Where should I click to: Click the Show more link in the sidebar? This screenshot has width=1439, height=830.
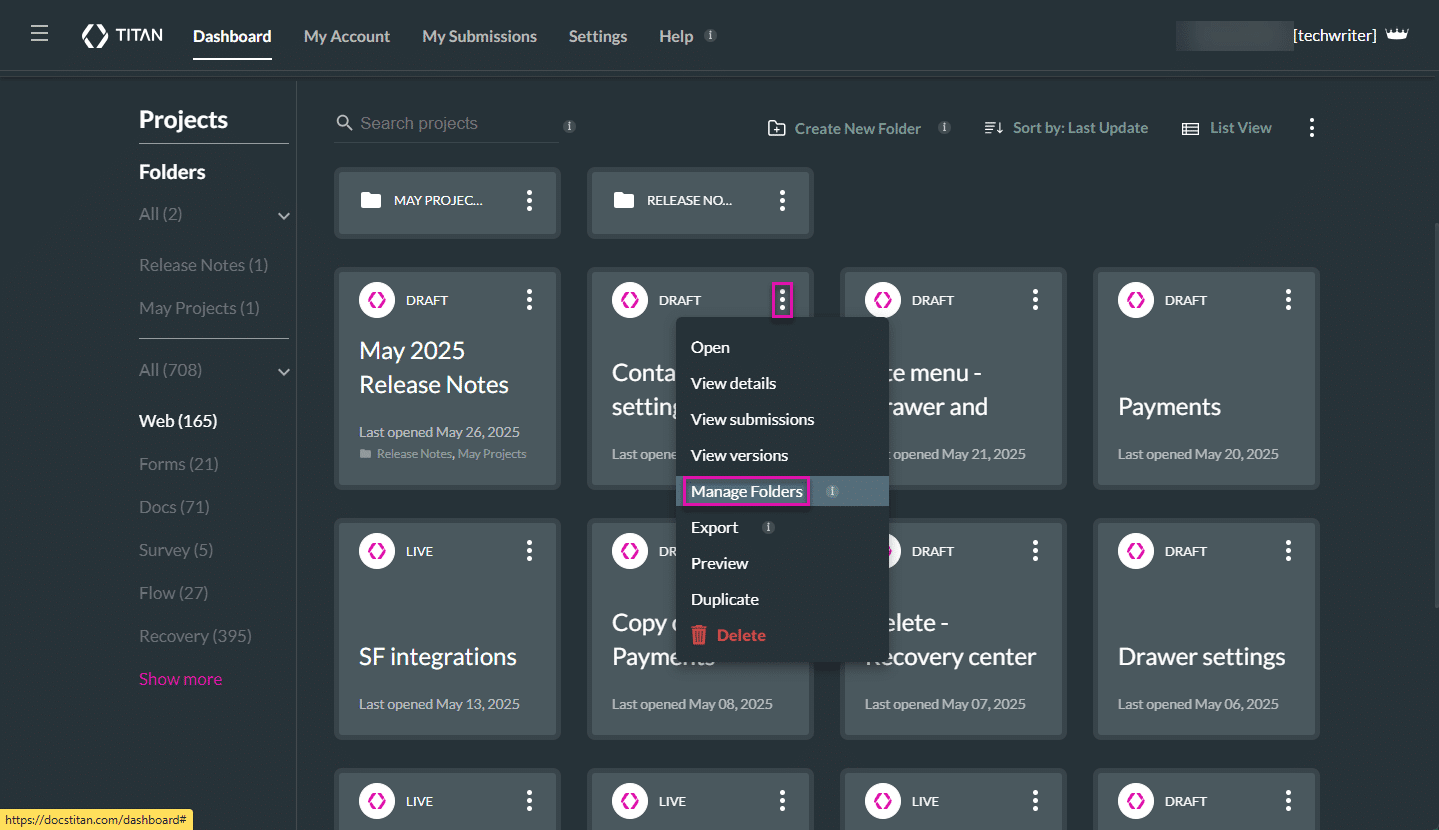pyautogui.click(x=180, y=678)
